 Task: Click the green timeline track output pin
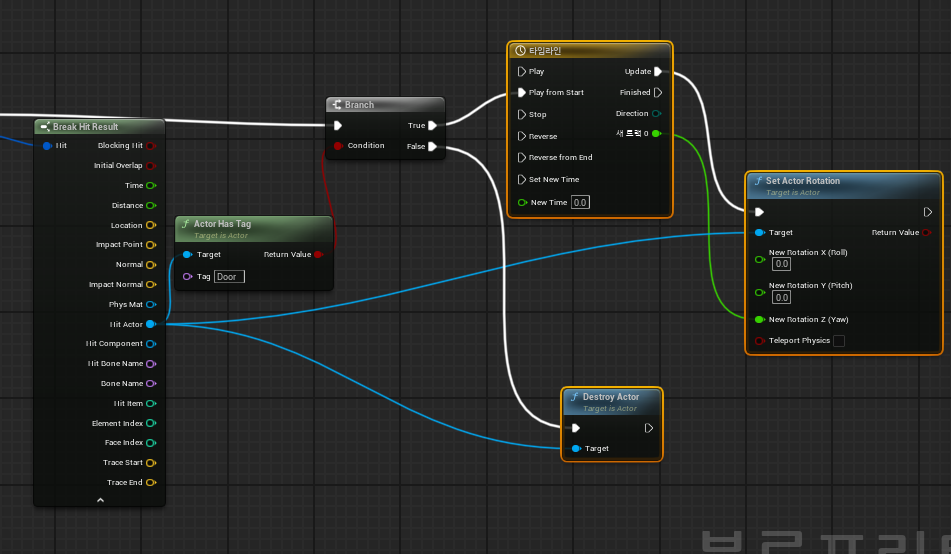click(x=656, y=133)
